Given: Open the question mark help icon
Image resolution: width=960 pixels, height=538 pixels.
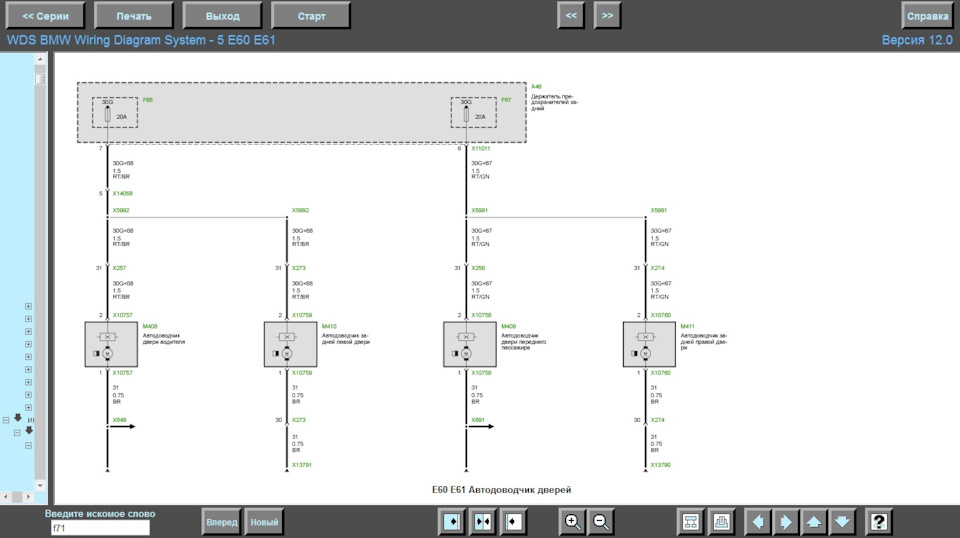Looking at the screenshot, I should coord(879,521).
